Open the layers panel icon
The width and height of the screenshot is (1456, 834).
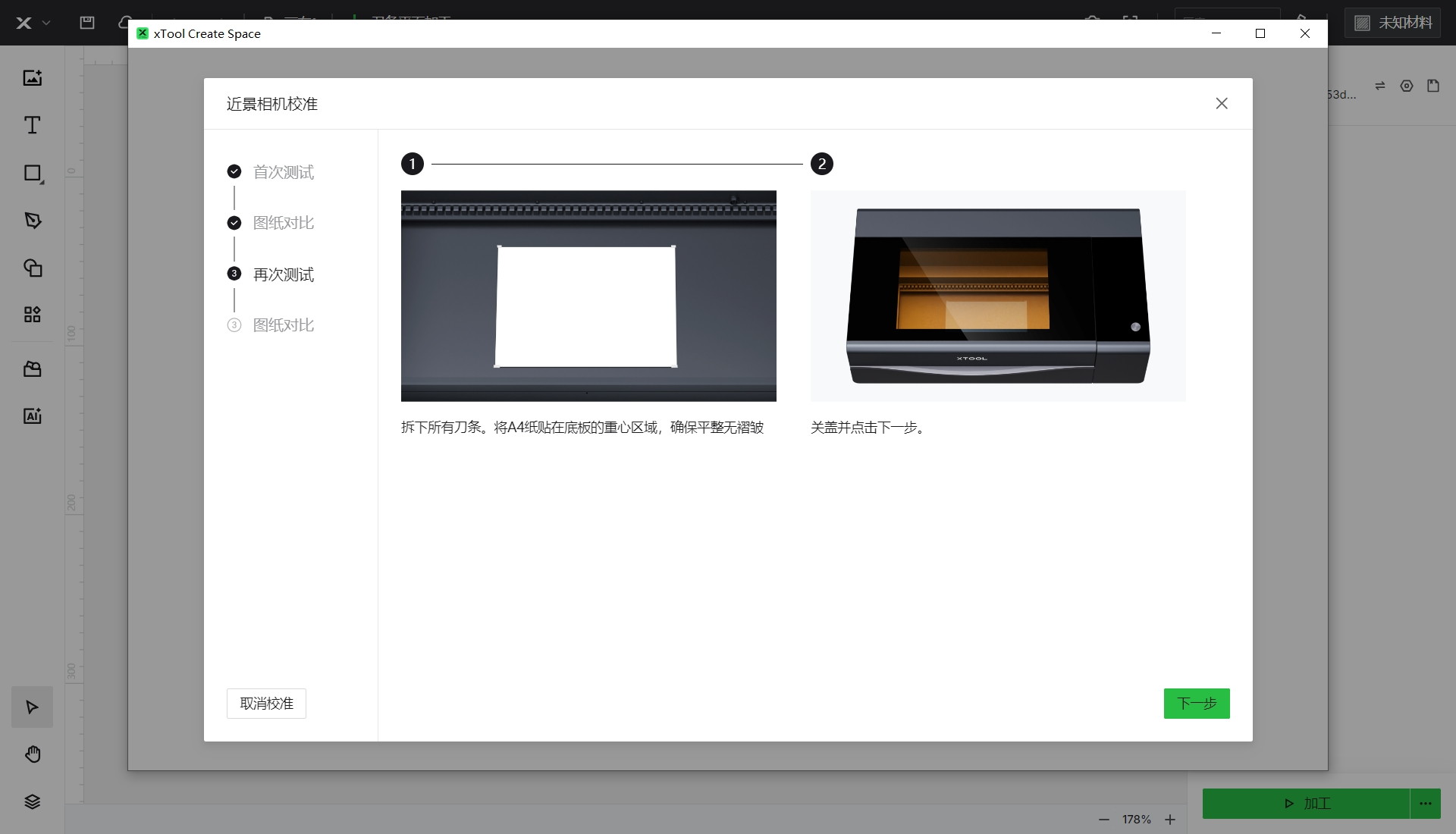point(32,802)
